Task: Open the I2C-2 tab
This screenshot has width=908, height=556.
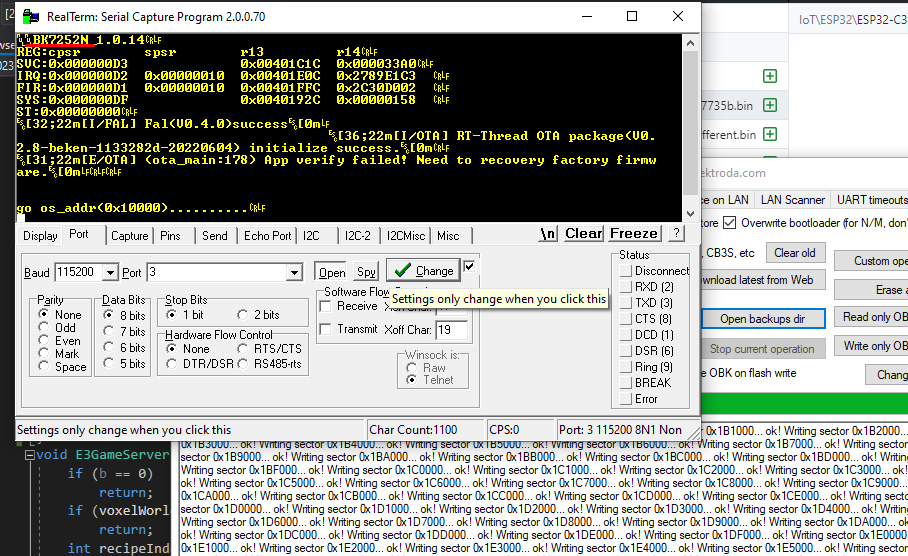Action: [x=357, y=236]
